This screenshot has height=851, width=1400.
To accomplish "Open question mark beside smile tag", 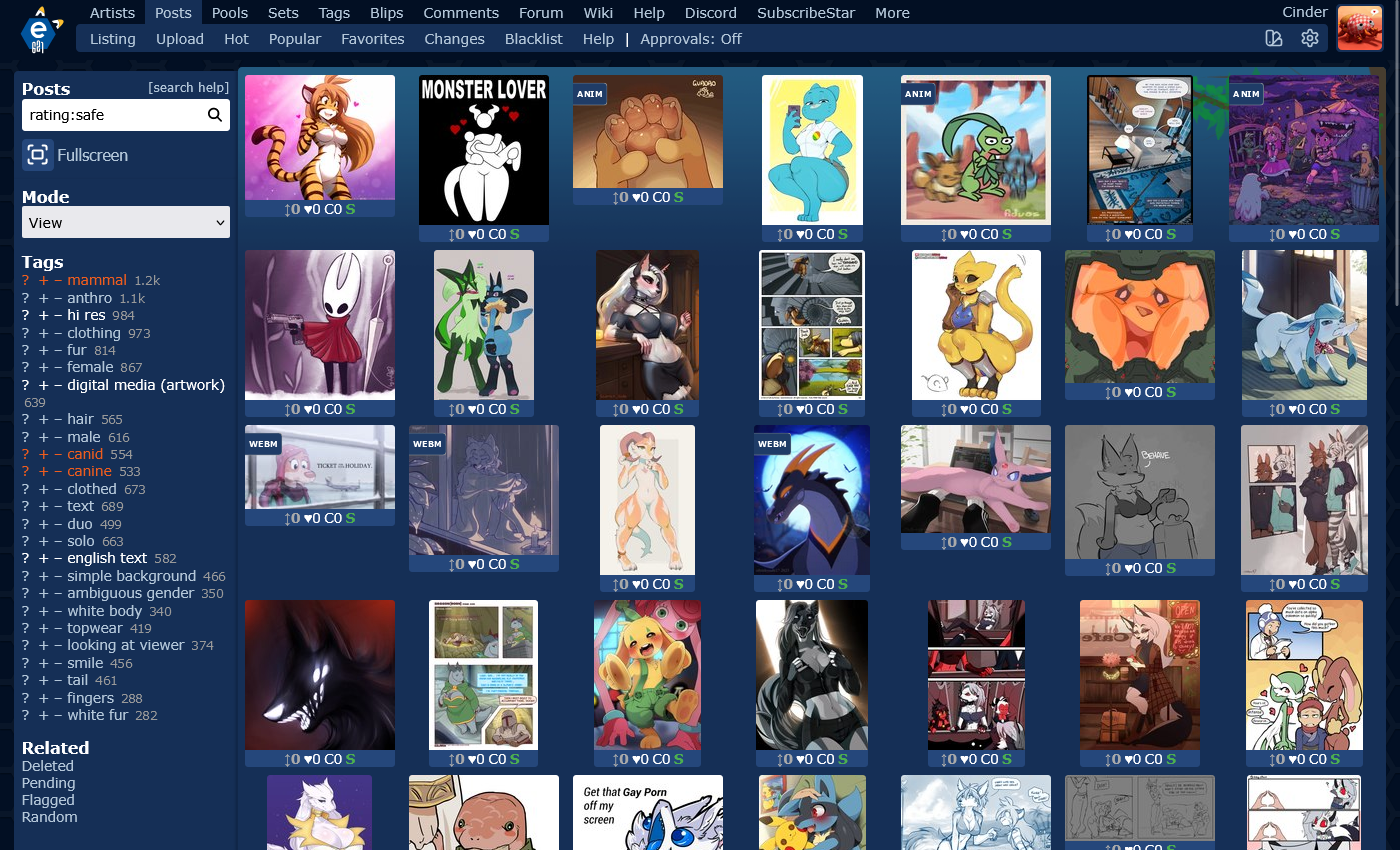I will click(x=26, y=663).
